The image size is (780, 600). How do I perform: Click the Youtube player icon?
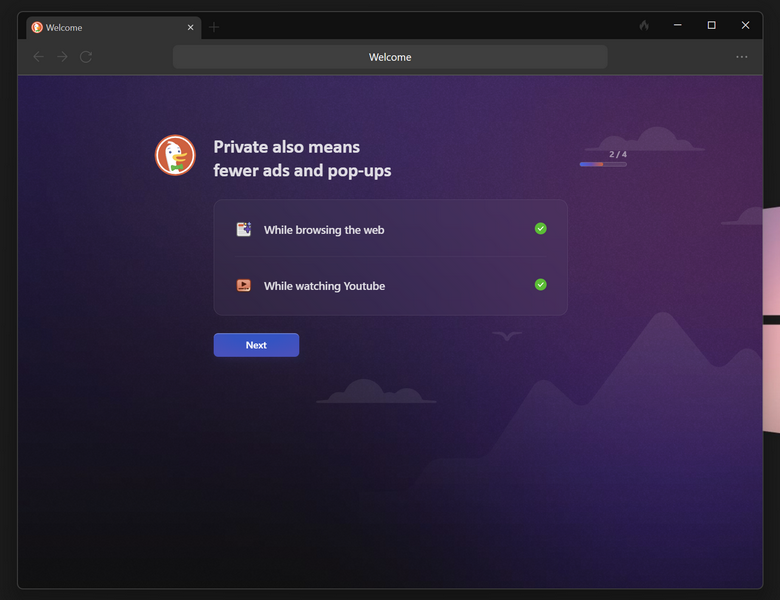pyautogui.click(x=243, y=285)
